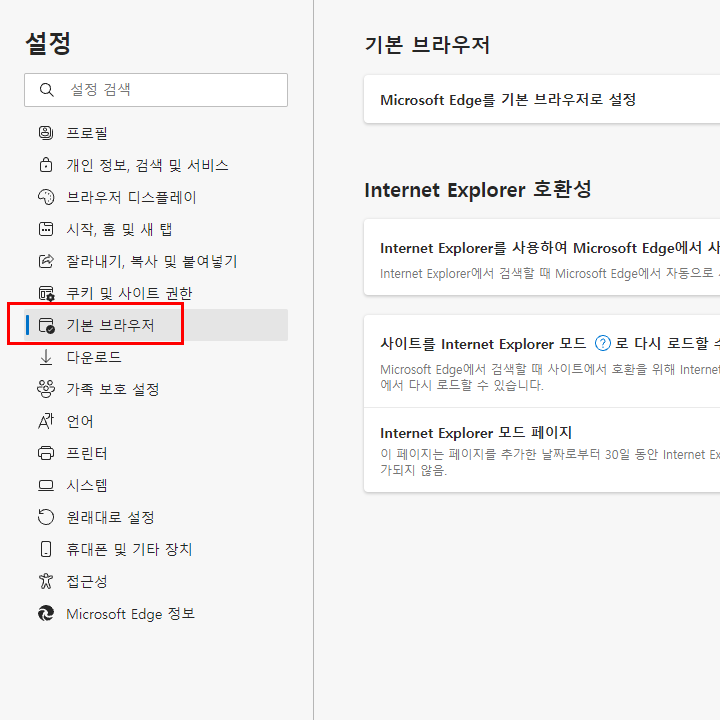Viewport: 720px width, 720px height.
Task: Click the 가족 보호 설정 icon
Action: point(46,389)
